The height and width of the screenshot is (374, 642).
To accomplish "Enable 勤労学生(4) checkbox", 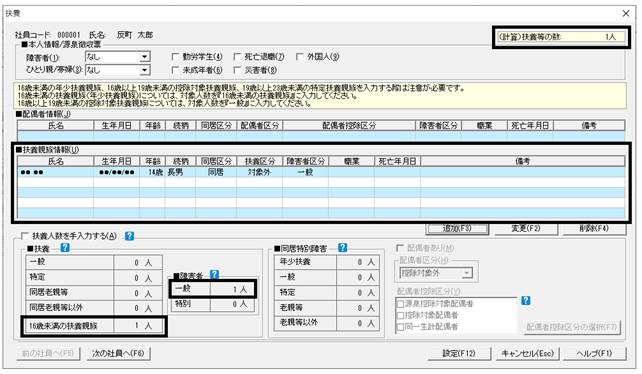I will [175, 57].
